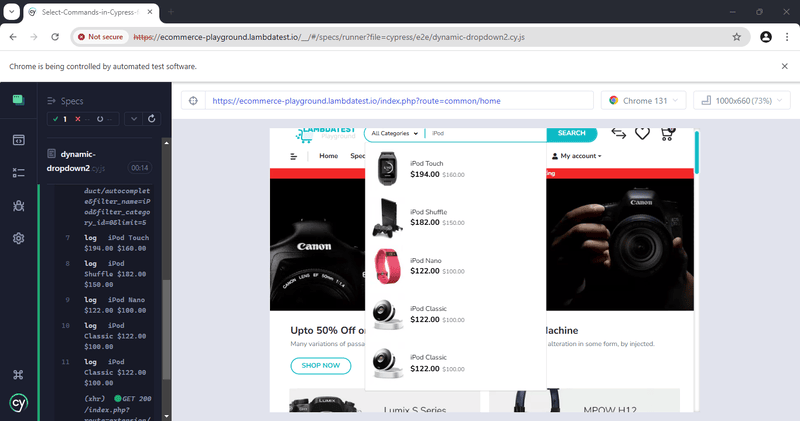
Task: Go to Home menu item
Action: click(x=329, y=156)
